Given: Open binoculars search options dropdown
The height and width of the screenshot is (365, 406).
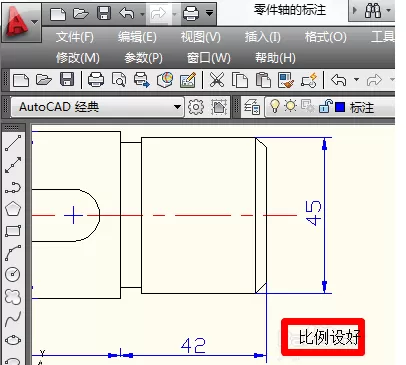Looking at the screenshot, I should click(388, 11).
